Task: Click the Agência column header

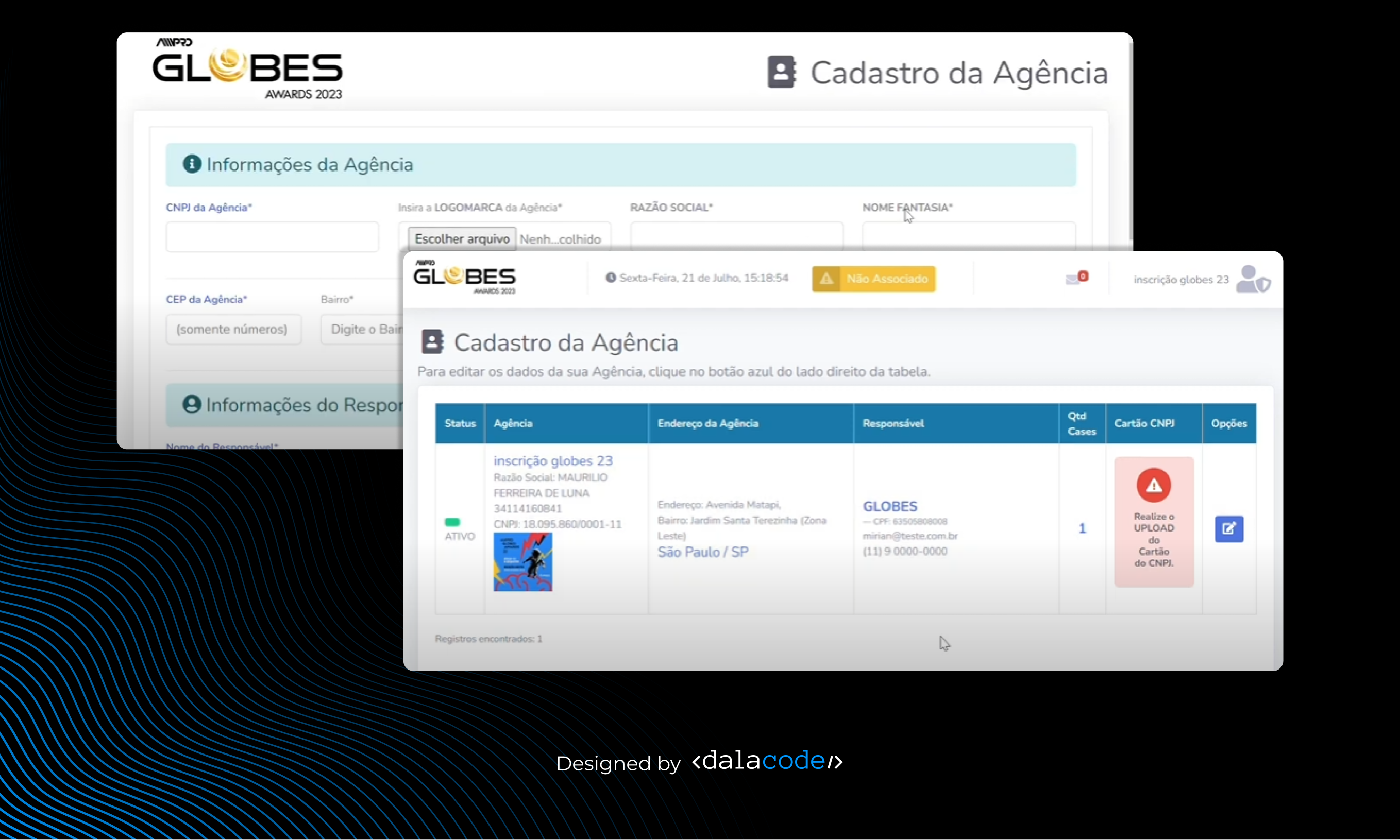Action: tap(566, 423)
